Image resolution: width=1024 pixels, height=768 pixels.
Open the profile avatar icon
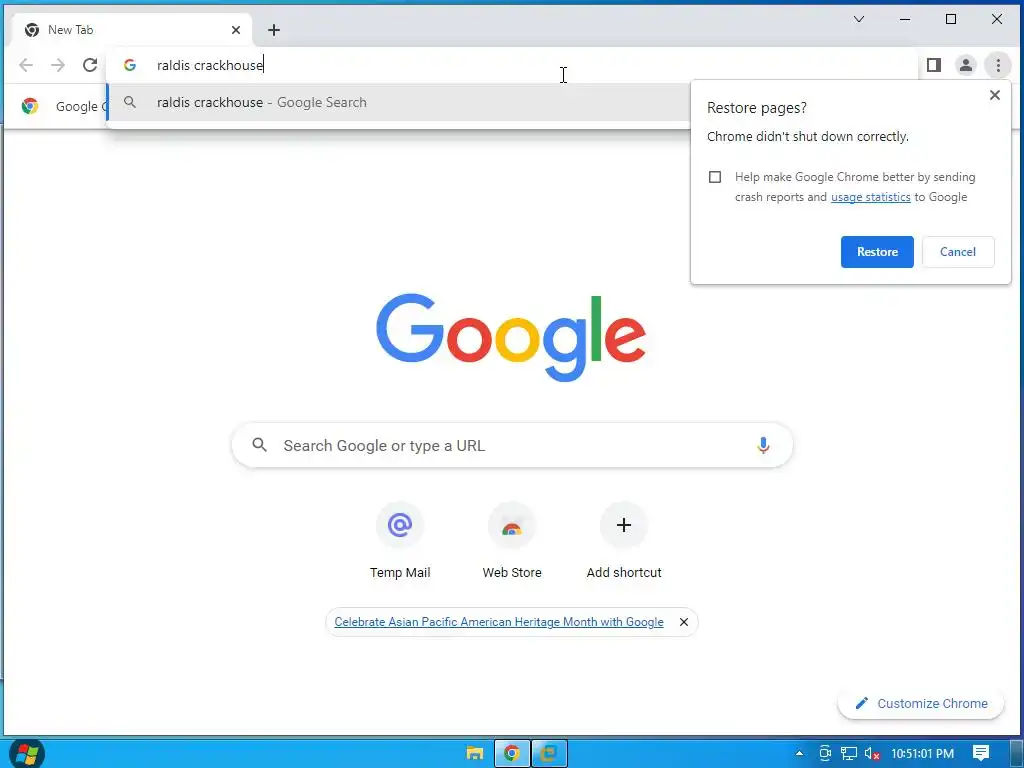pyautogui.click(x=966, y=65)
